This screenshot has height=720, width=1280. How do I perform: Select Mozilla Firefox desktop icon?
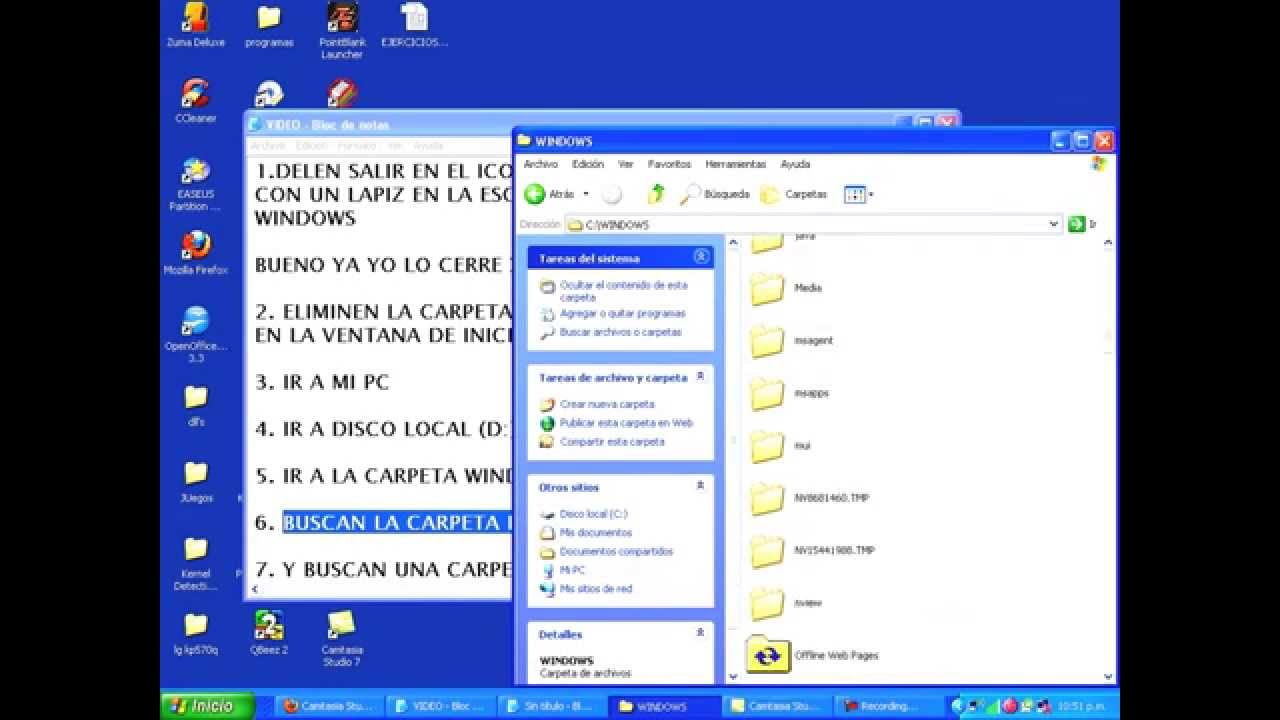(x=196, y=253)
